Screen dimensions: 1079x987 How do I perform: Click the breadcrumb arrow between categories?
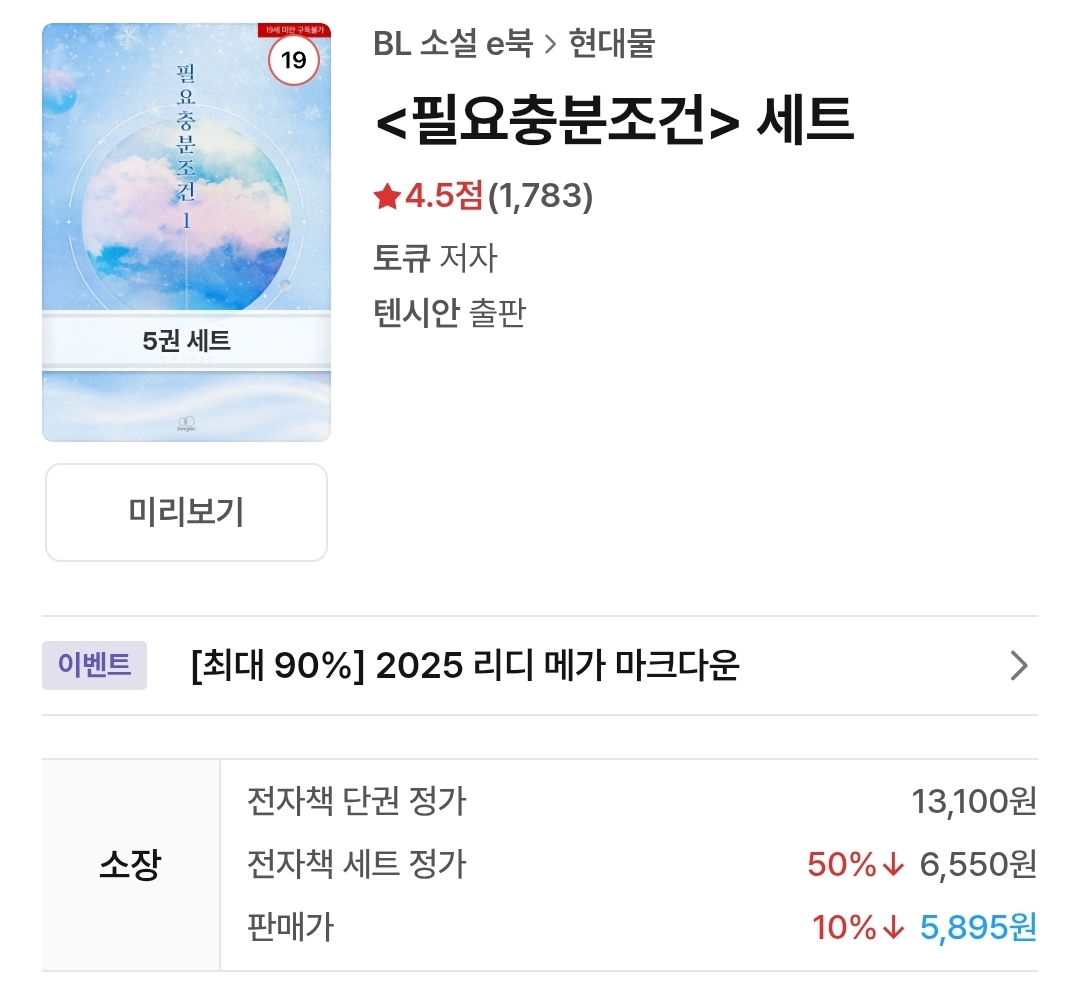(x=550, y=45)
